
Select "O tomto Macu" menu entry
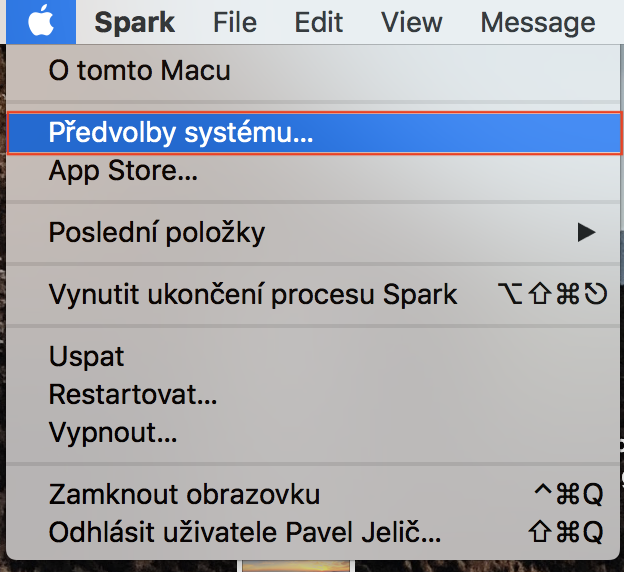[139, 71]
